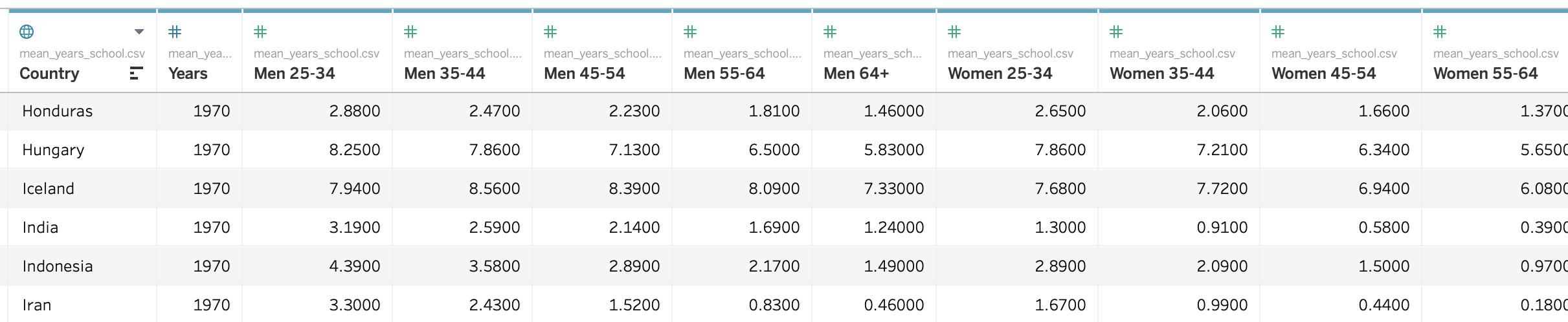Image resolution: width=1568 pixels, height=322 pixels.
Task: Select the Honduras Men 25-34 value 2.8800
Action: tap(355, 111)
